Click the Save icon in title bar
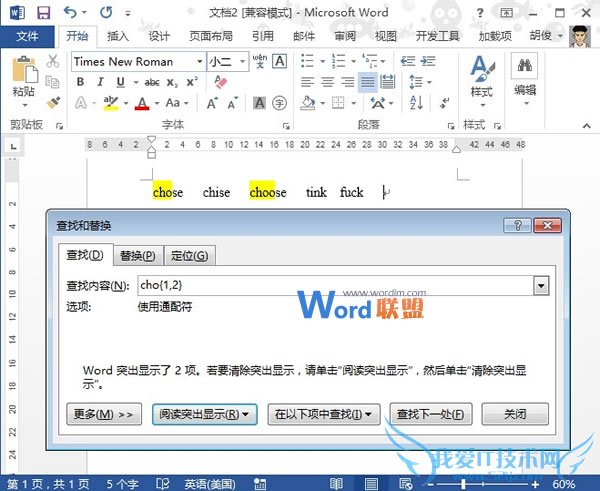 pos(43,13)
